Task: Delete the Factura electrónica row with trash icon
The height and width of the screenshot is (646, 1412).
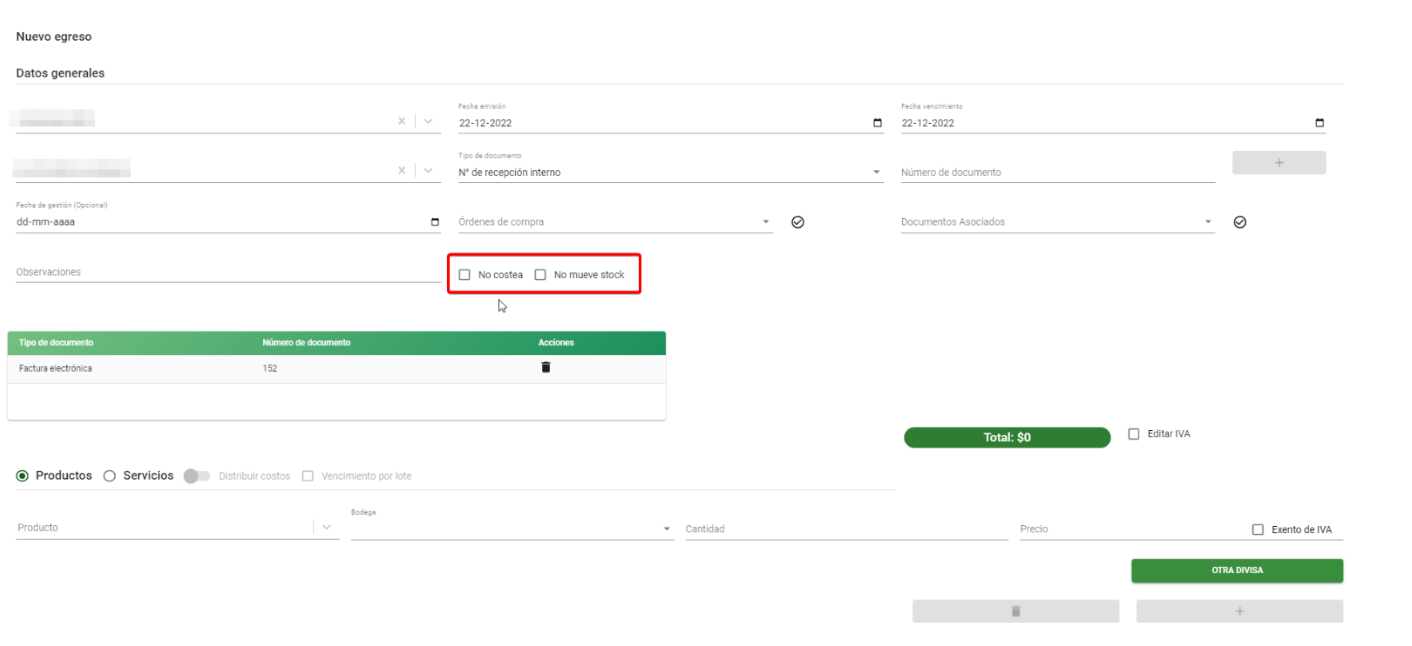Action: tap(545, 367)
